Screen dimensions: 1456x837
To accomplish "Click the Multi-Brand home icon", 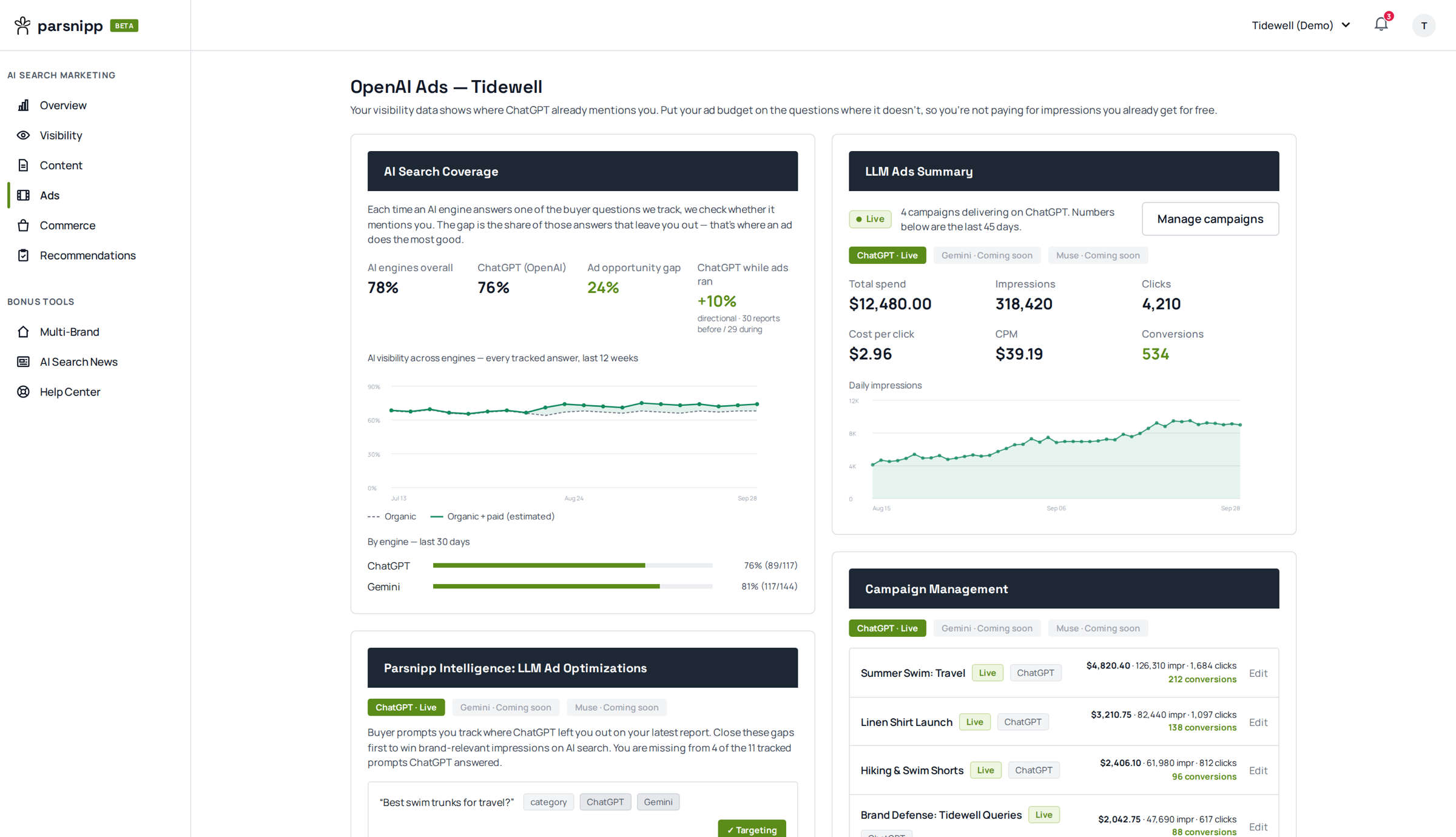I will [x=23, y=332].
